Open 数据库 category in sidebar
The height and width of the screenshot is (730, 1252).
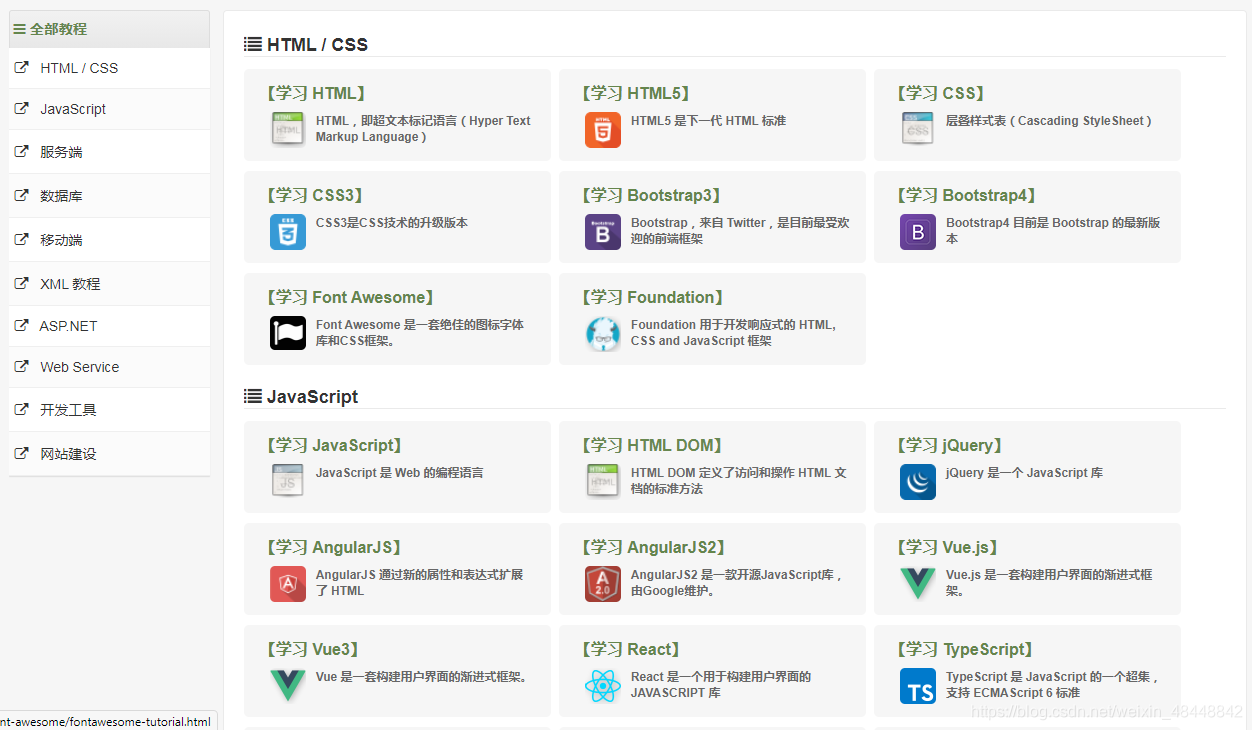[x=109, y=196]
